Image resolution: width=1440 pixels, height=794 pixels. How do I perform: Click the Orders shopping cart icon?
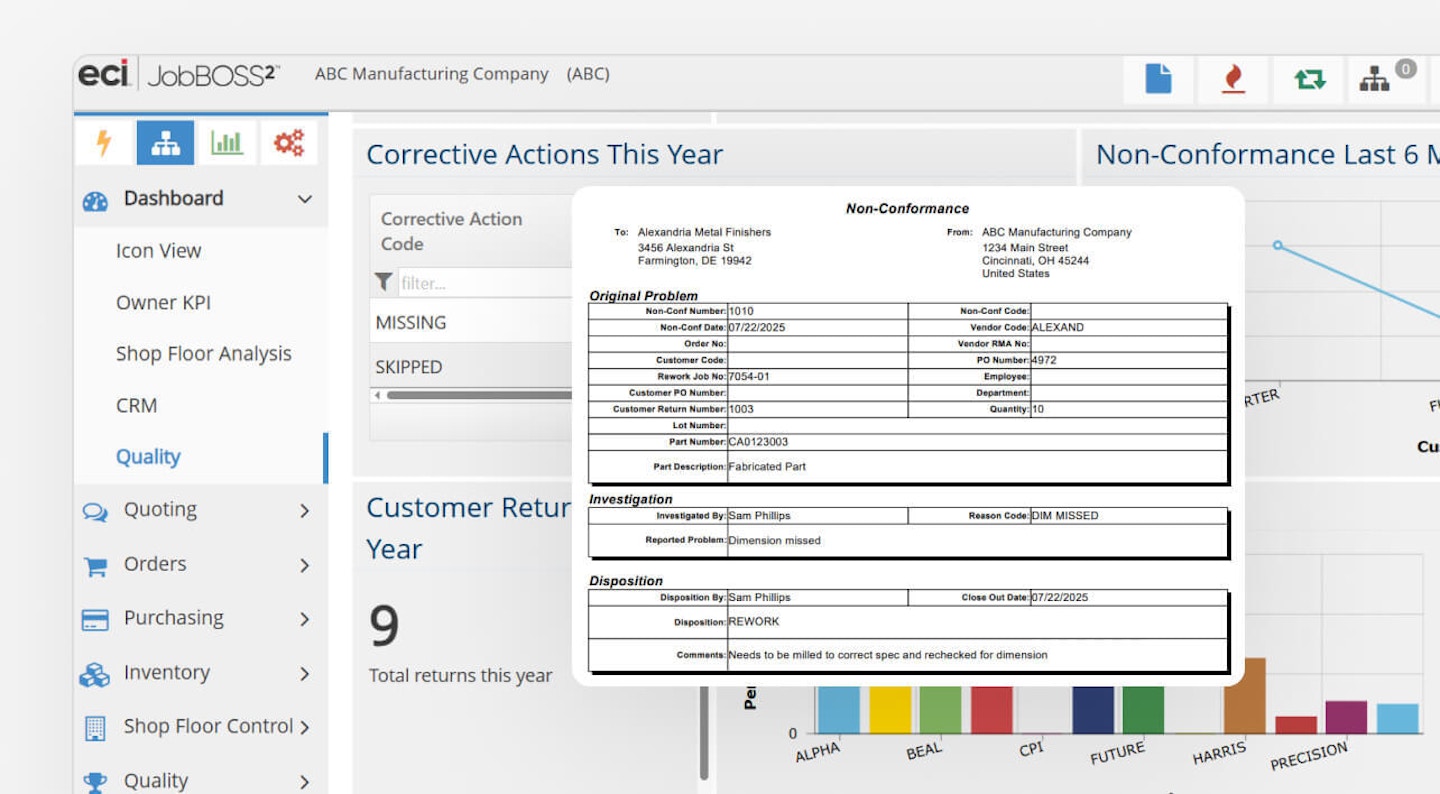(96, 566)
